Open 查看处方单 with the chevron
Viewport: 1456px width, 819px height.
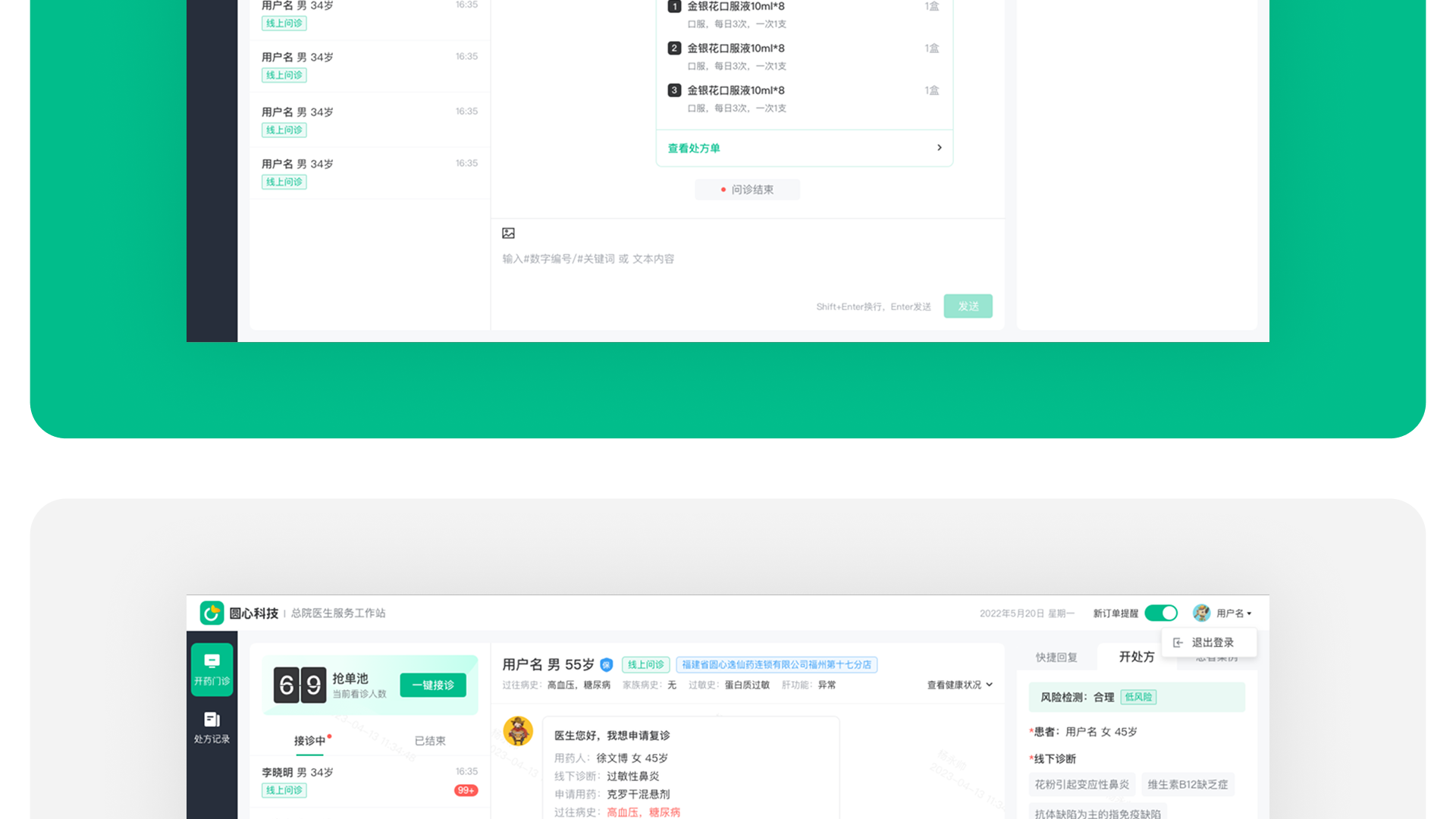[x=939, y=148]
